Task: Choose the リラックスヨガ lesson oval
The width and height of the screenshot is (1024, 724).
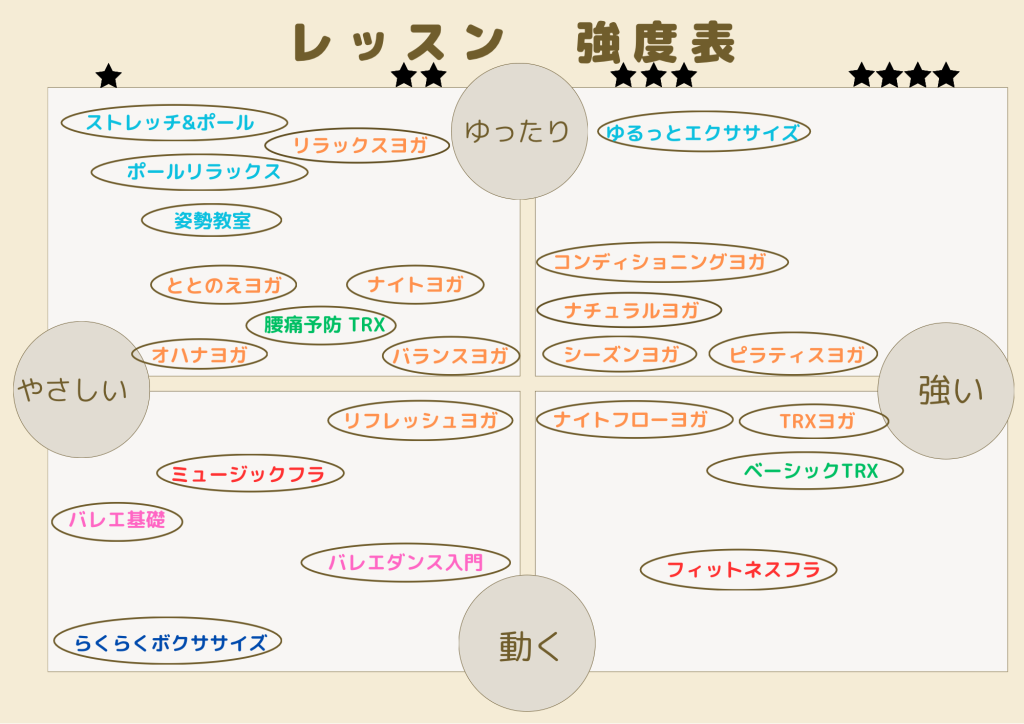Action: (358, 145)
